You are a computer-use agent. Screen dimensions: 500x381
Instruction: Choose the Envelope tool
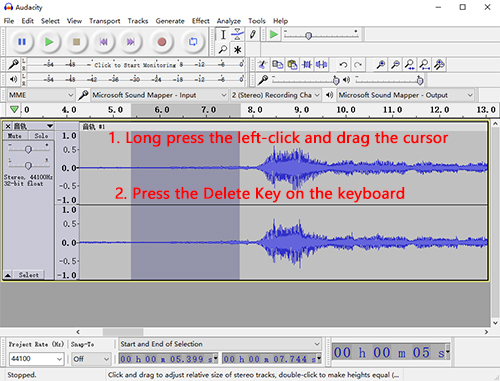(x=237, y=34)
